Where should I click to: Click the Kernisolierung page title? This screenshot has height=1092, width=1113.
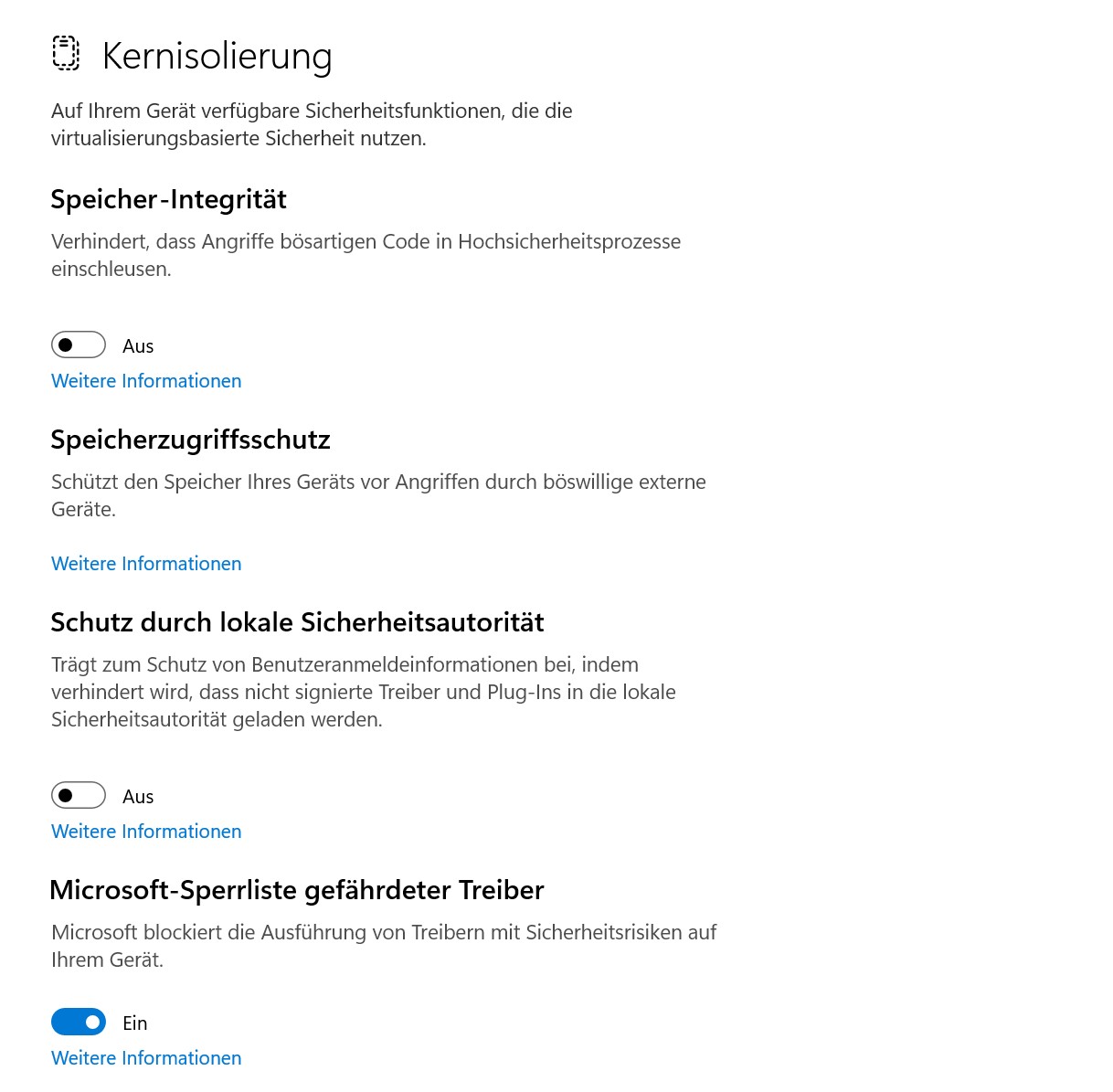[217, 56]
